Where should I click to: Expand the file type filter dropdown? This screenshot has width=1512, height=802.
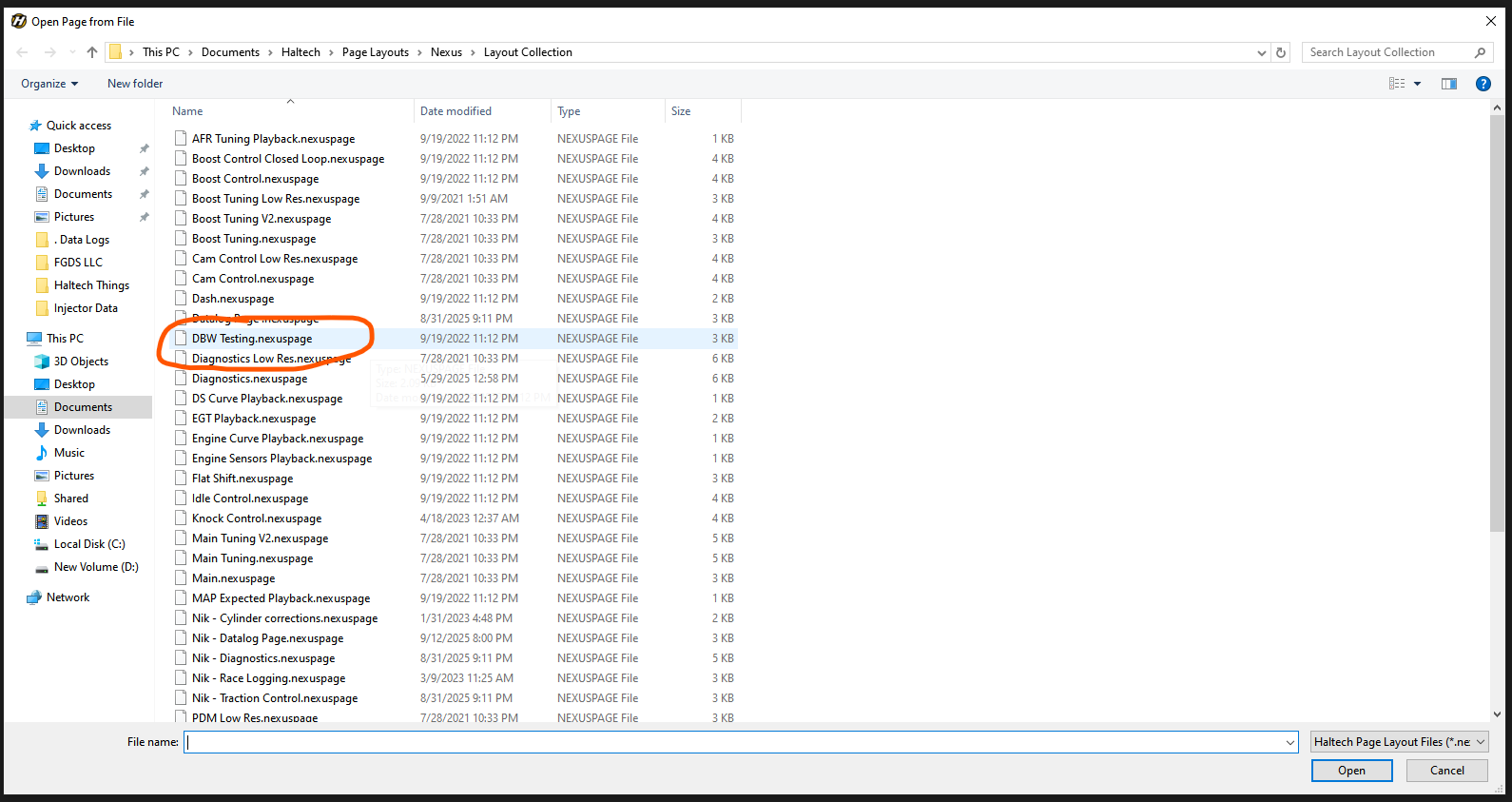(x=1399, y=742)
